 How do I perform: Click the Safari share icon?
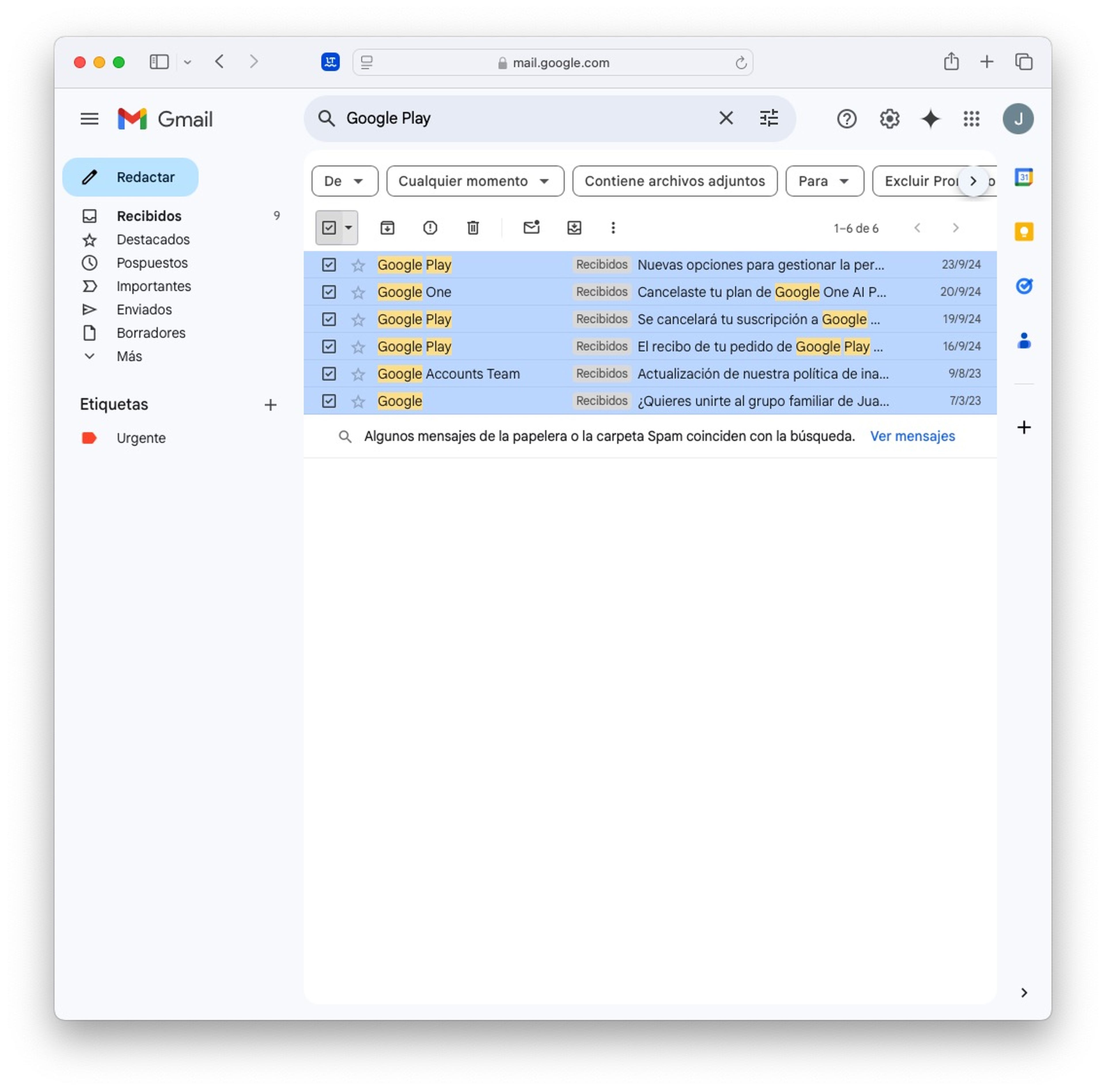pos(951,61)
